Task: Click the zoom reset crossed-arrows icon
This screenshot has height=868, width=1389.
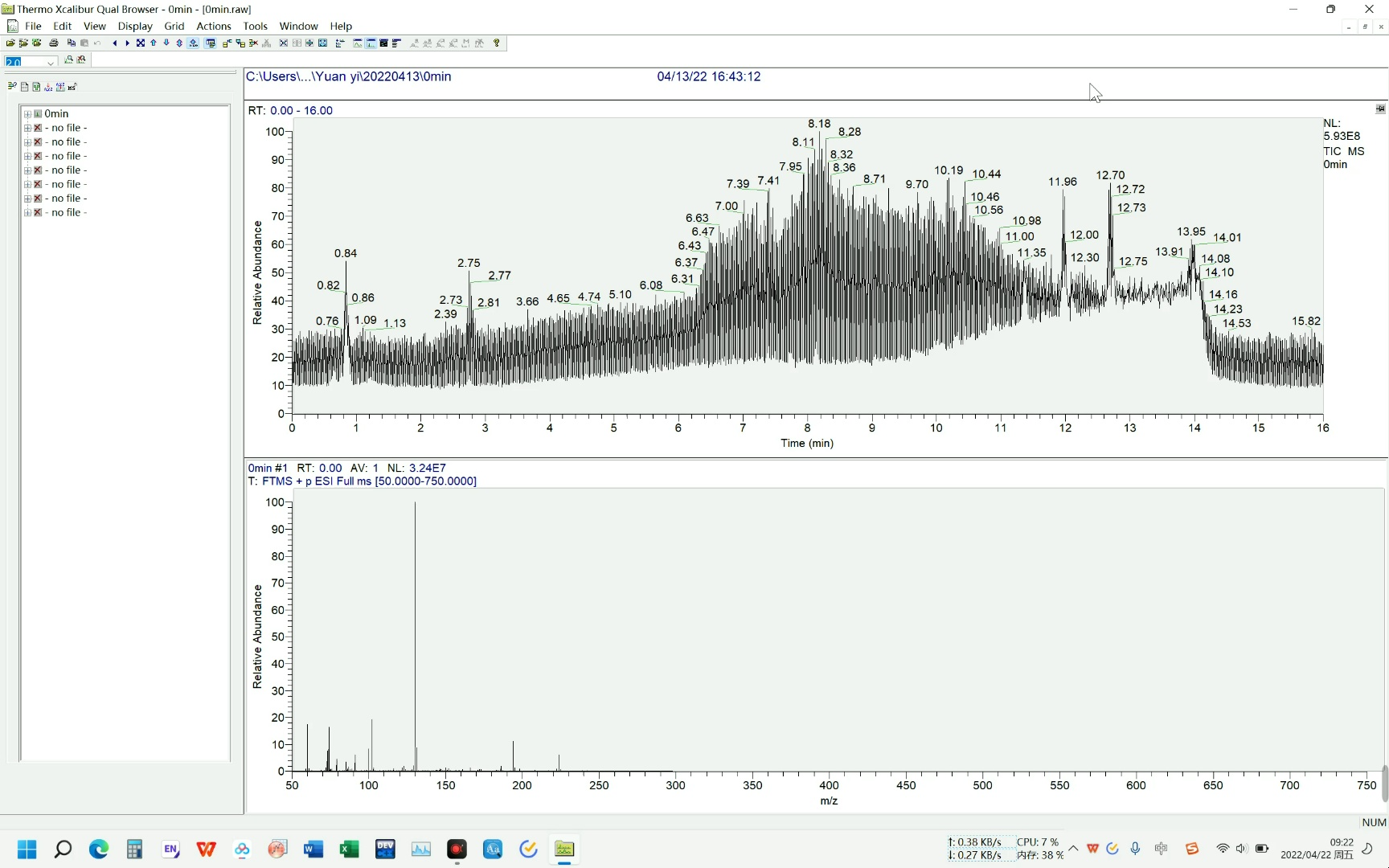Action: (x=141, y=43)
